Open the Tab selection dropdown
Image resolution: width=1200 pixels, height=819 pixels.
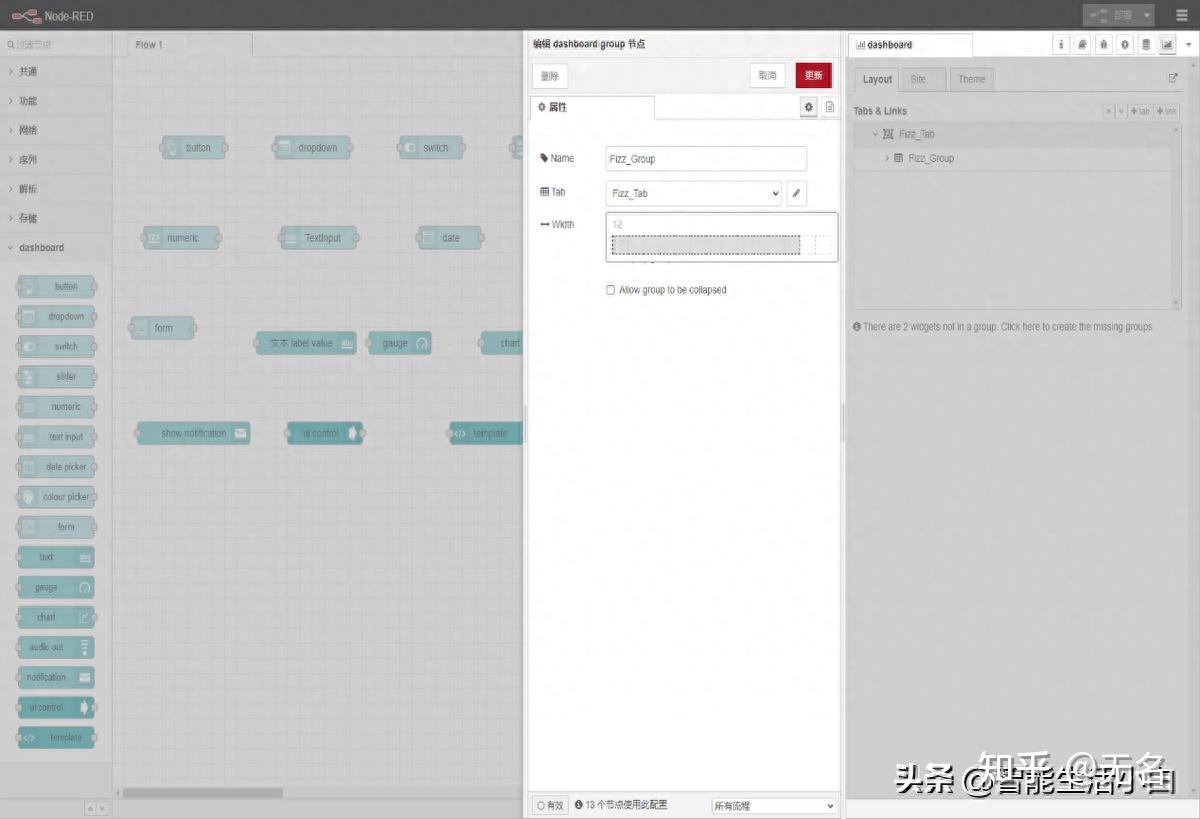[x=693, y=193]
